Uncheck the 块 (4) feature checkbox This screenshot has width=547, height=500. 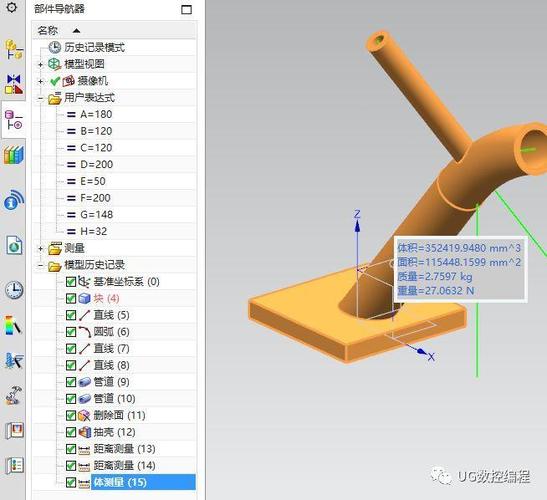pos(71,299)
